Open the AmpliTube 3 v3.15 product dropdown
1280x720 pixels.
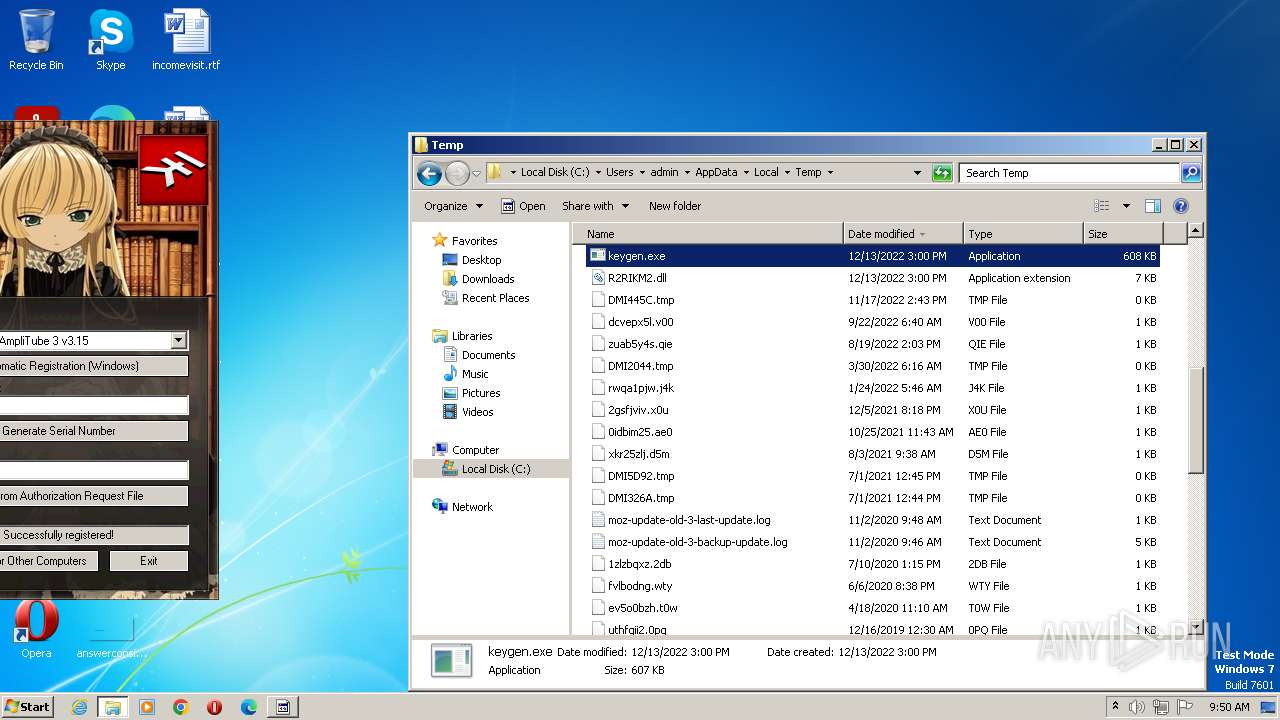[x=178, y=341]
